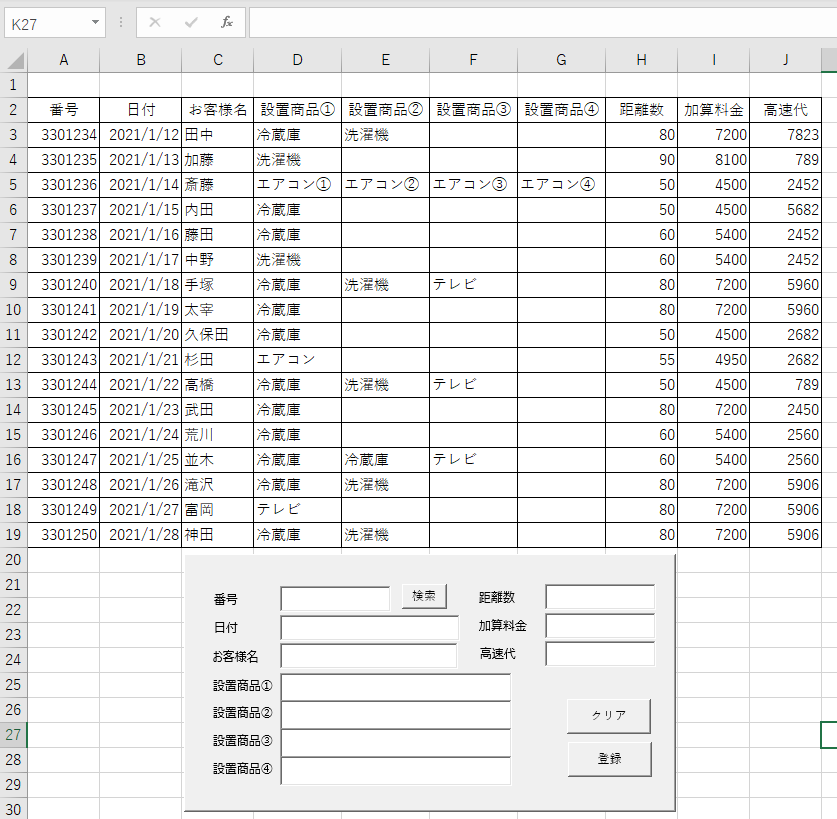837x819 pixels.
Task: Focus the 高速代 input field in form
Action: [x=600, y=654]
